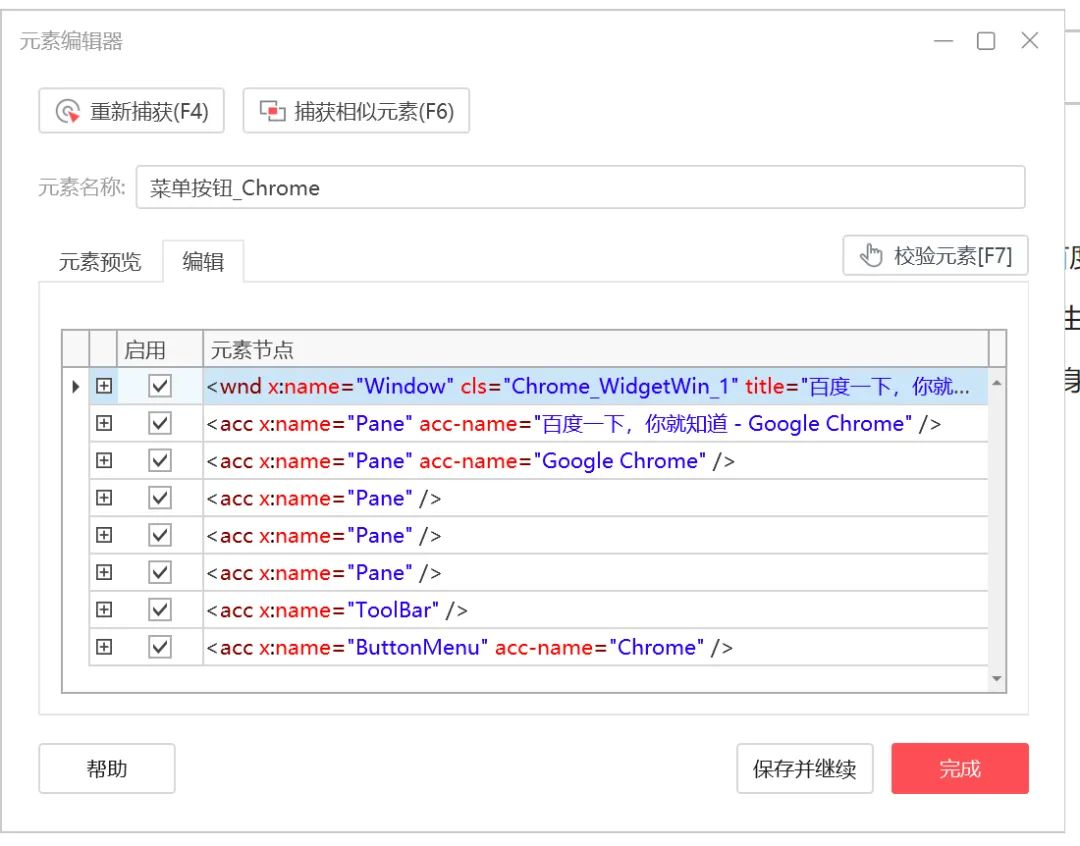This screenshot has width=1080, height=846.
Task: Select the 编辑 tab
Action: pos(203,263)
